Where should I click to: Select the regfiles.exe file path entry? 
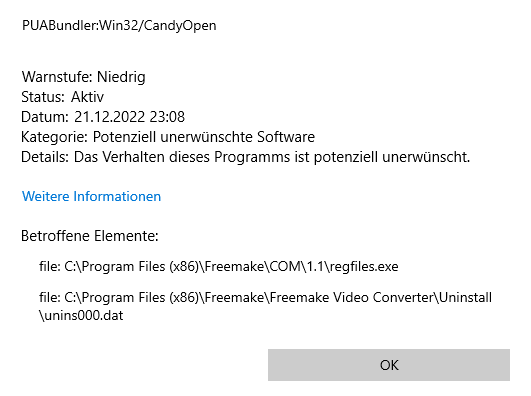(219, 267)
